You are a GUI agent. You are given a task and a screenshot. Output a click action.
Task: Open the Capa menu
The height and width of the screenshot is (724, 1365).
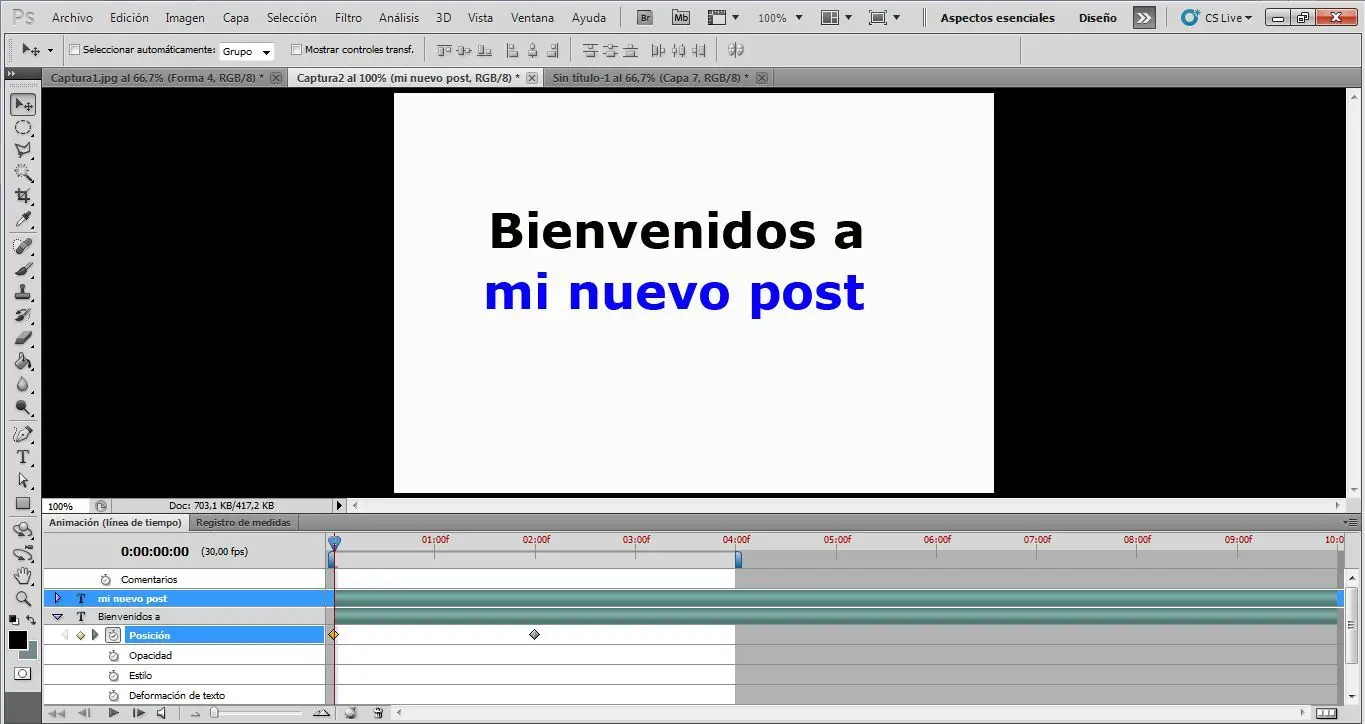pos(236,18)
